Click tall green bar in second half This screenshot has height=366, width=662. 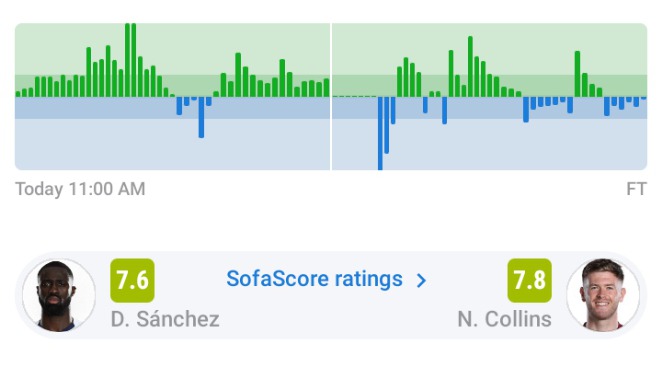(470, 67)
